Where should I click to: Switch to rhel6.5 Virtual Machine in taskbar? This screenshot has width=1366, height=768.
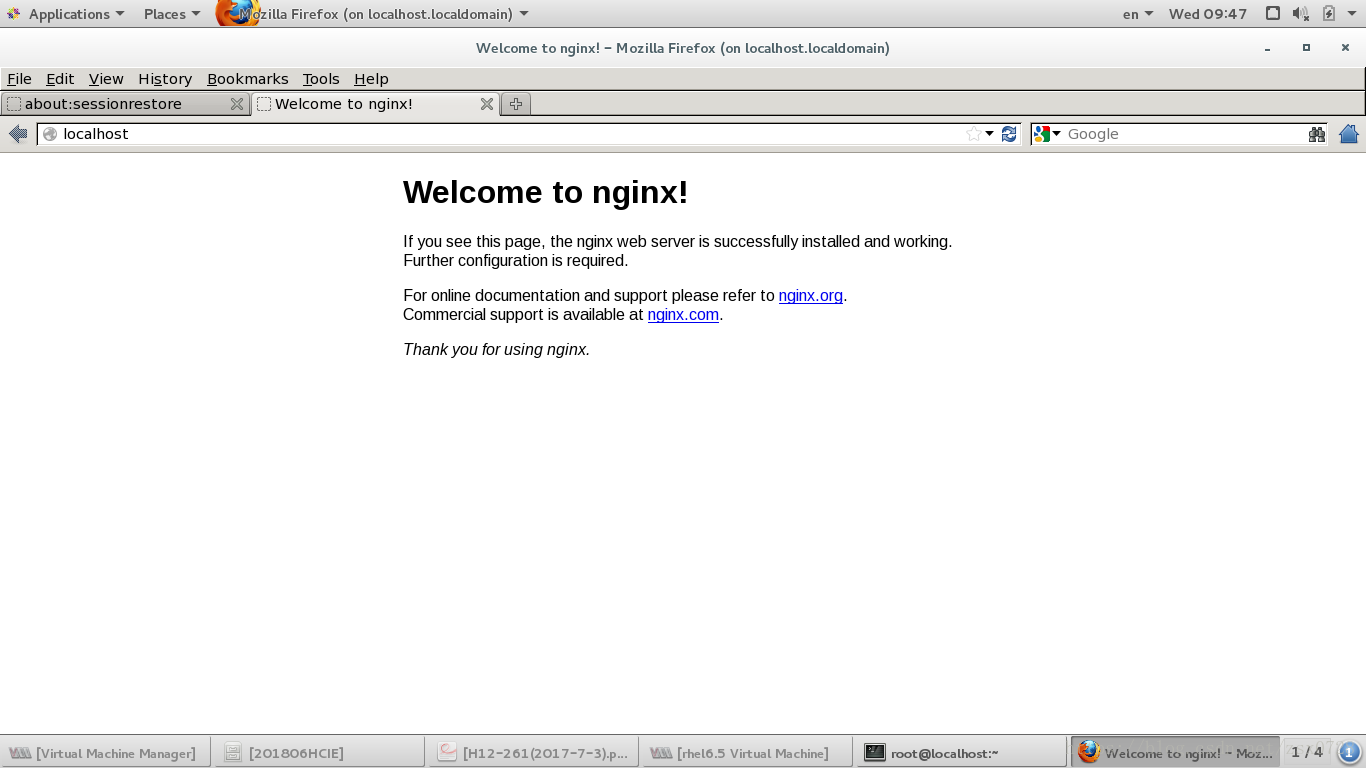[747, 753]
